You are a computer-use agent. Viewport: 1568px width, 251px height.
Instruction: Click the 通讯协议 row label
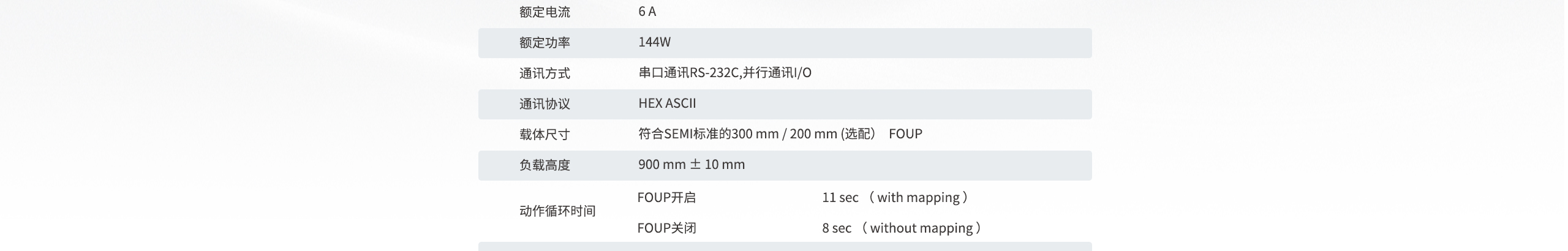[545, 104]
